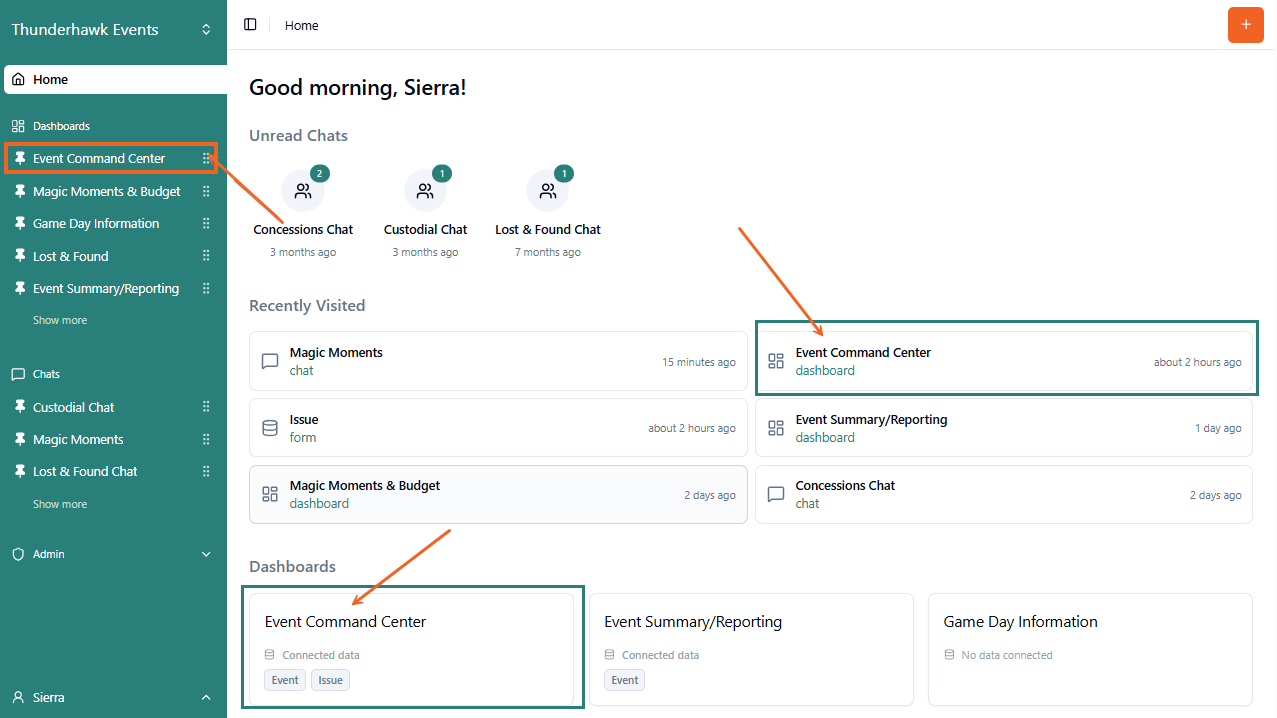Click the orange plus button

(x=1245, y=25)
